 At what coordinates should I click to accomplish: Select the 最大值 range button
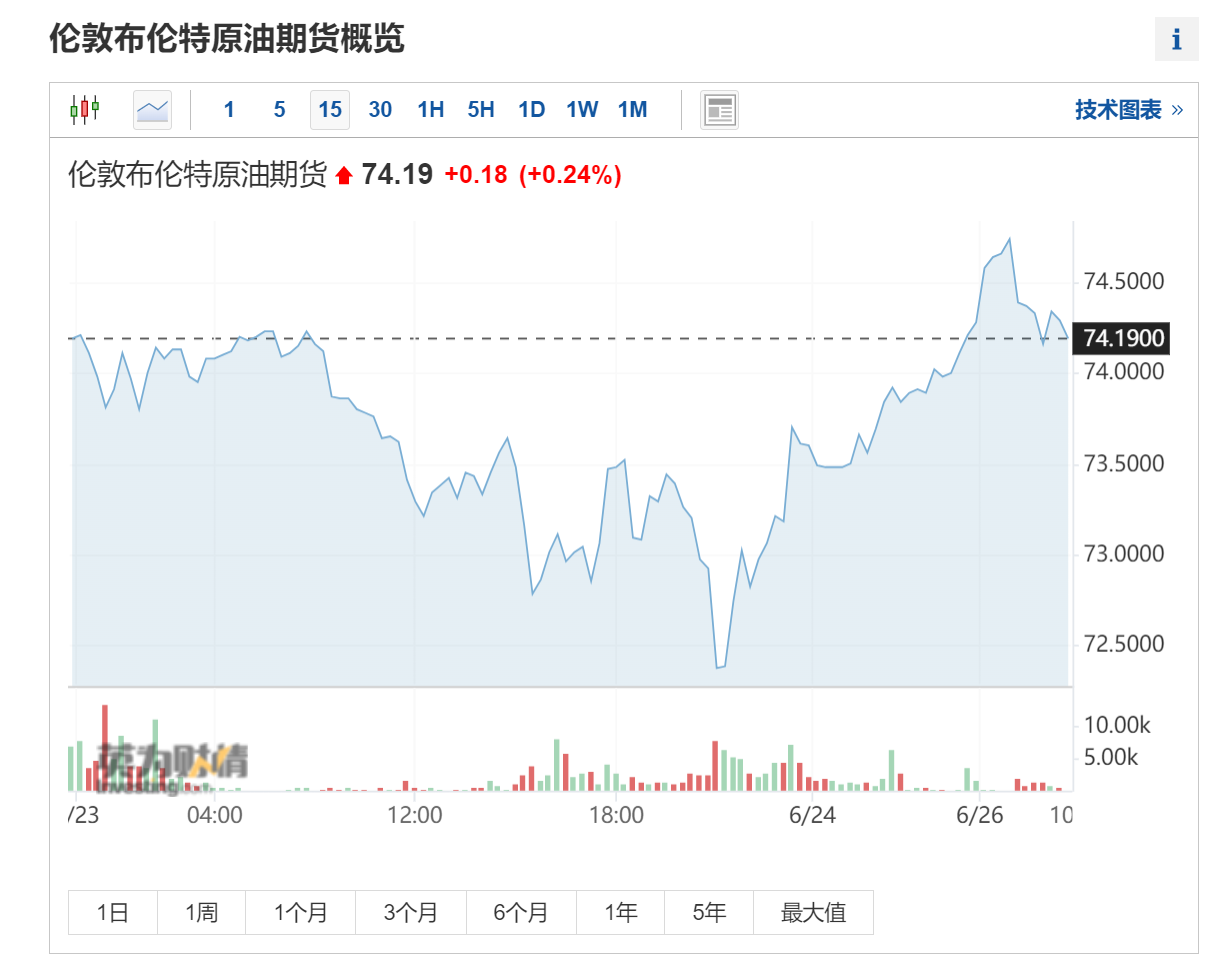pos(813,912)
